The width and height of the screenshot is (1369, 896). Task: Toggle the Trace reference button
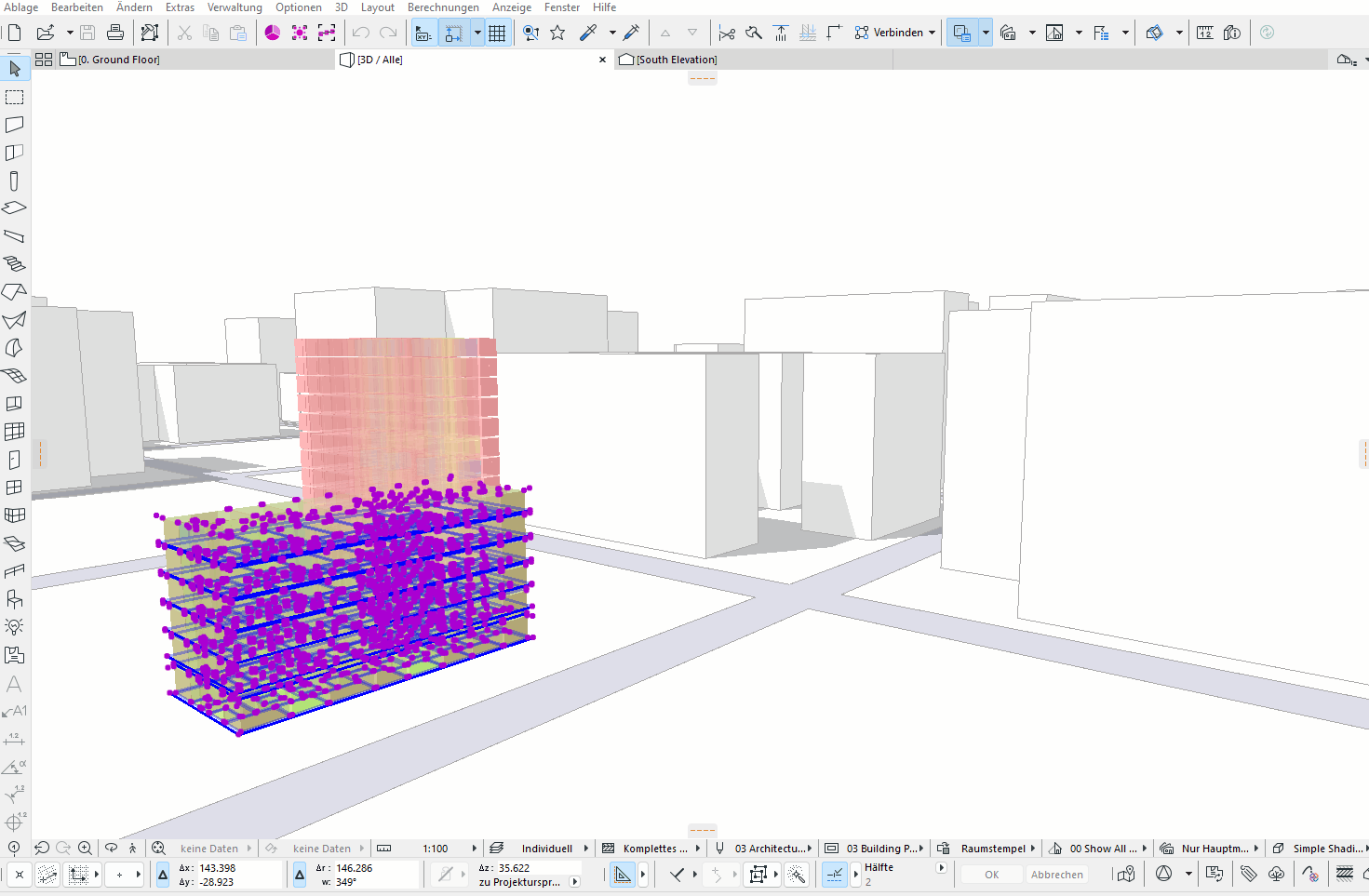(962, 33)
